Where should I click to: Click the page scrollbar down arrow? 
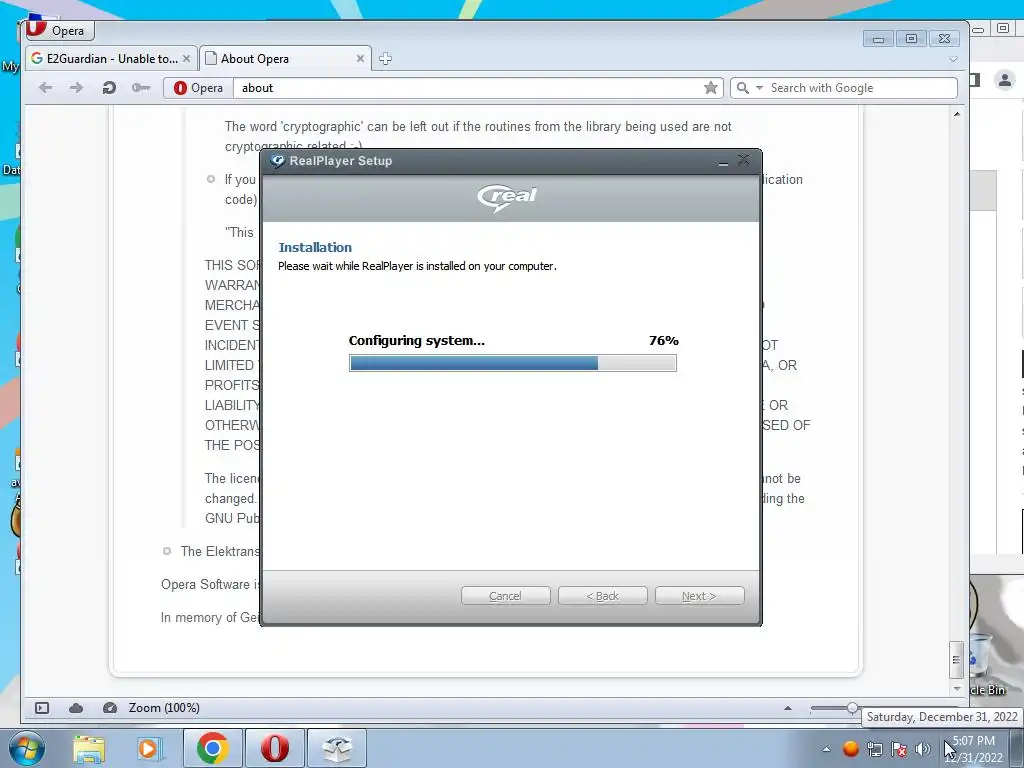(x=957, y=688)
